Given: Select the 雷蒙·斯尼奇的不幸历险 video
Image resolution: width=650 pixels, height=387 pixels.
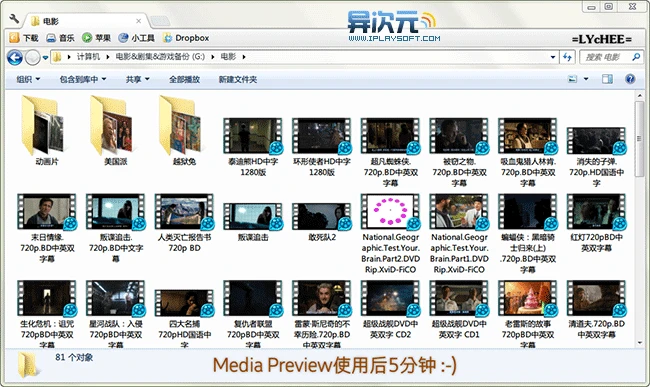Looking at the screenshot, I should click(x=322, y=314).
